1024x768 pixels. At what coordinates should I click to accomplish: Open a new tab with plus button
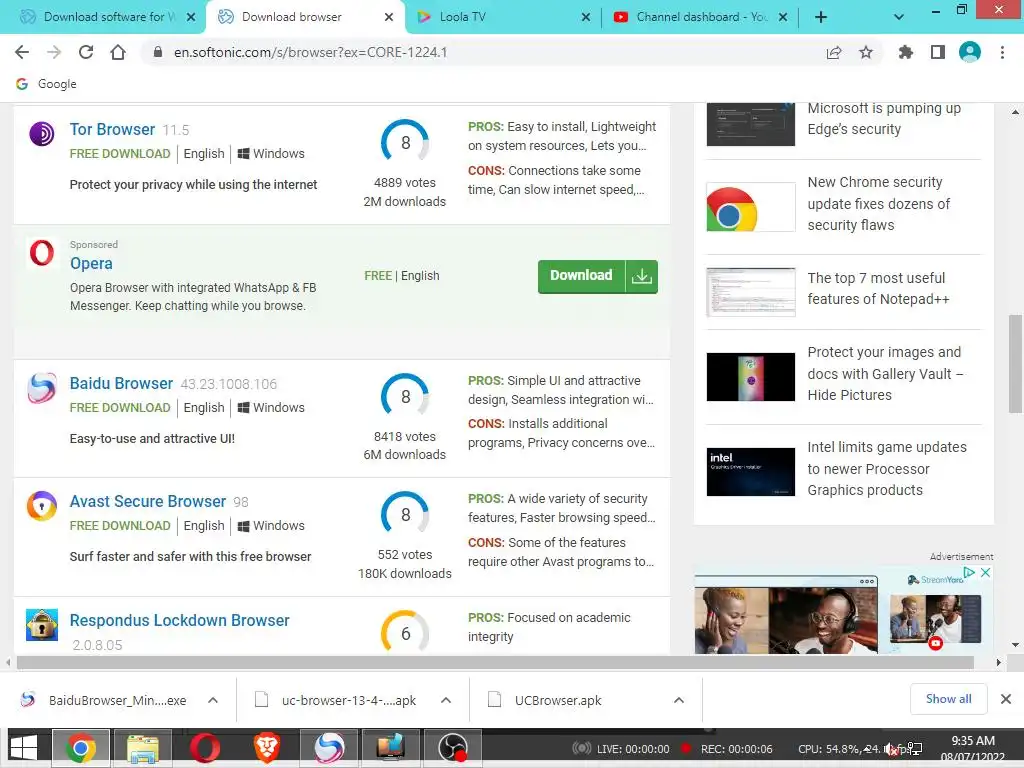(821, 17)
